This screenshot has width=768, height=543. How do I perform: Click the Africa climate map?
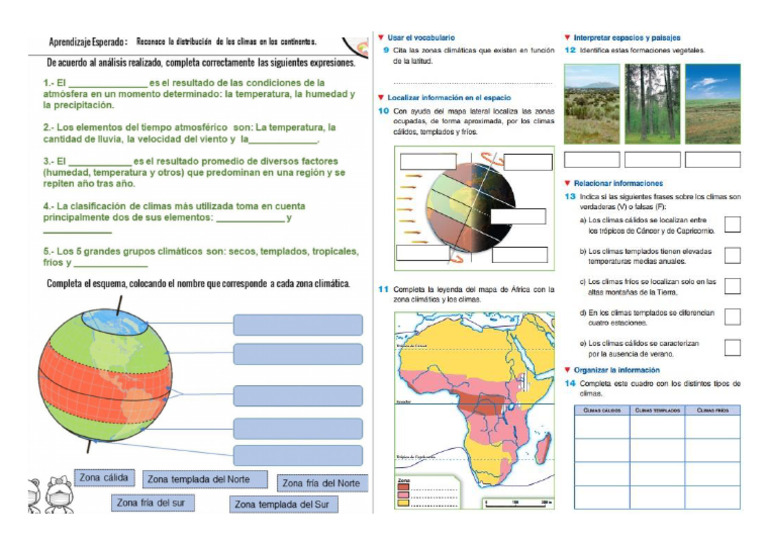pyautogui.click(x=474, y=411)
